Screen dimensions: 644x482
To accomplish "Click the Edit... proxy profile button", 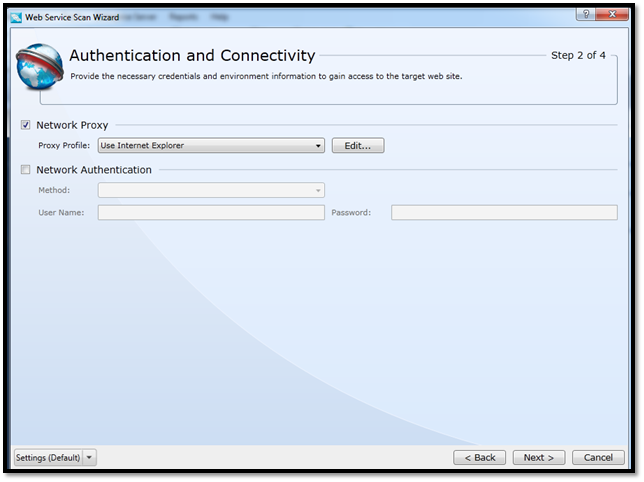I will point(358,146).
